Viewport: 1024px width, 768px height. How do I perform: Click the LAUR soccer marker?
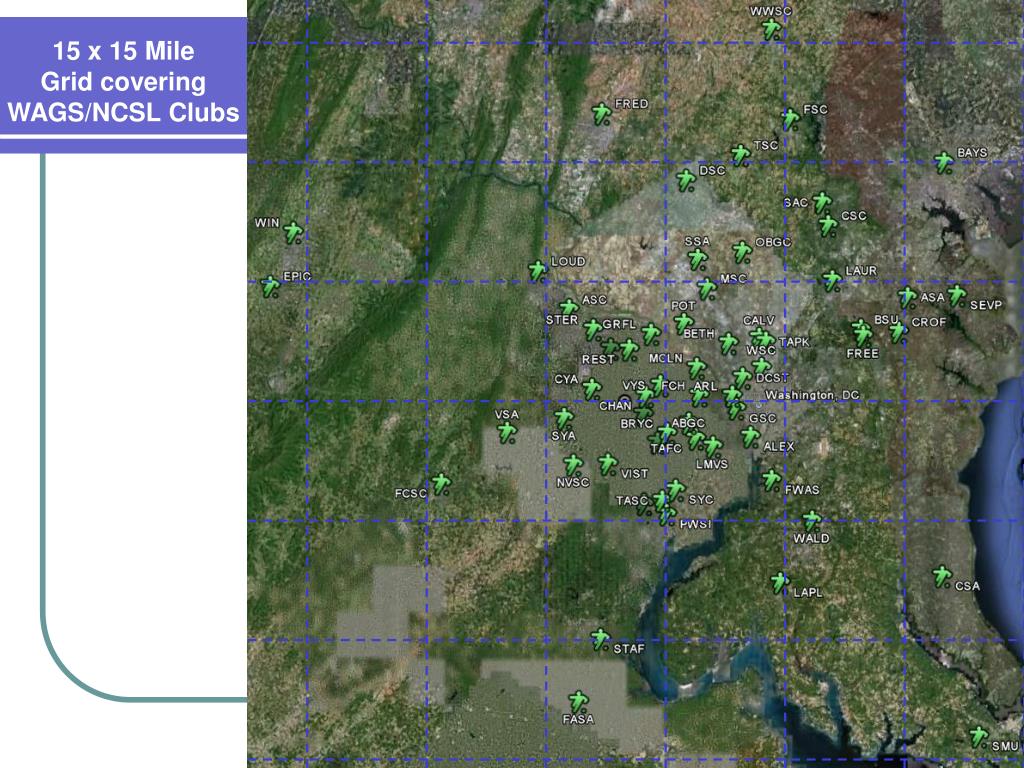point(832,281)
